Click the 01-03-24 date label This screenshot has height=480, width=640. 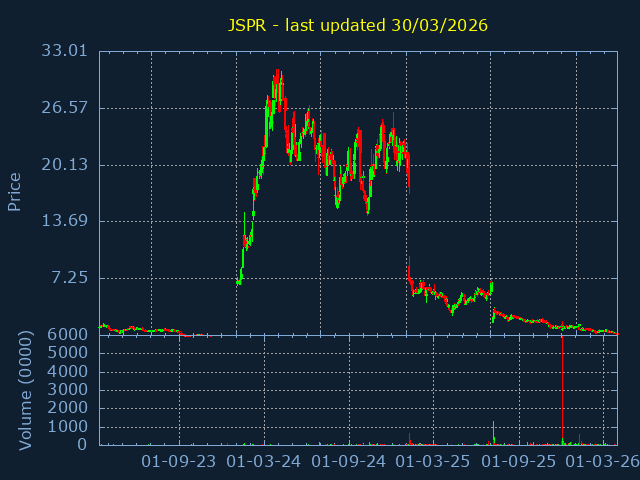pos(264,462)
